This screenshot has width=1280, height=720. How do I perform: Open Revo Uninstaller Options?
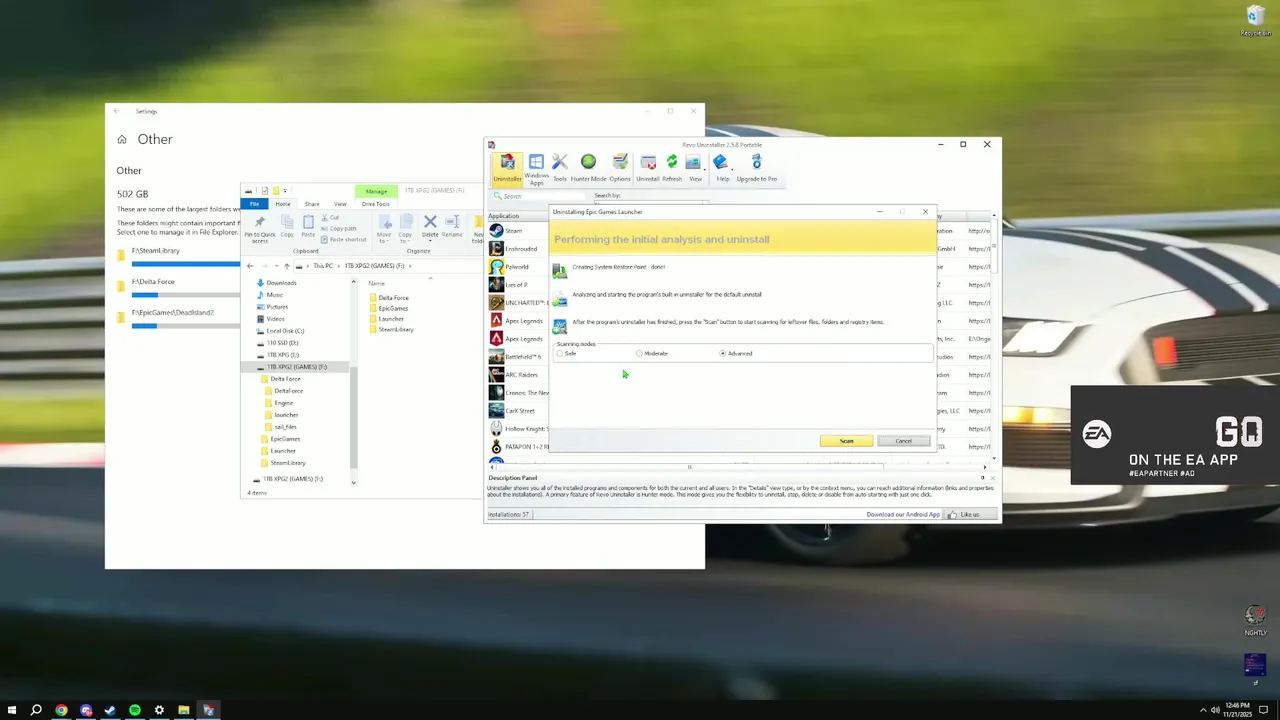click(x=620, y=168)
